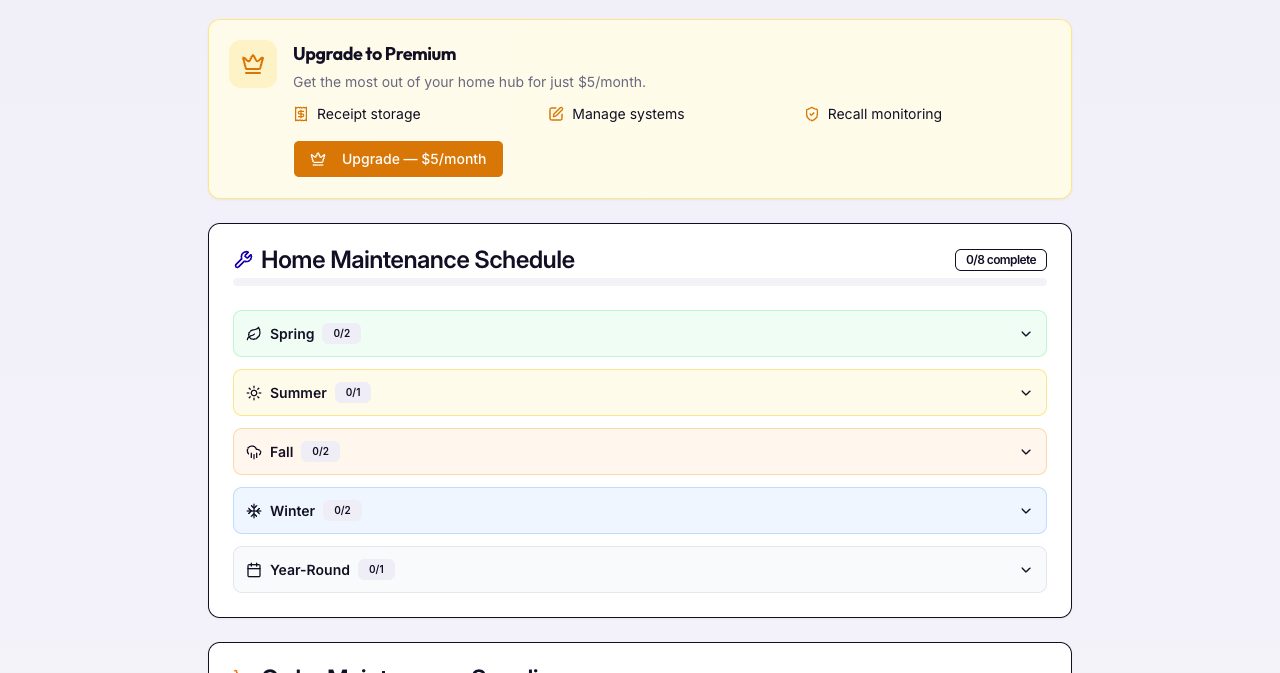Click the Recall monitoring feature text
The height and width of the screenshot is (673, 1280).
885,114
